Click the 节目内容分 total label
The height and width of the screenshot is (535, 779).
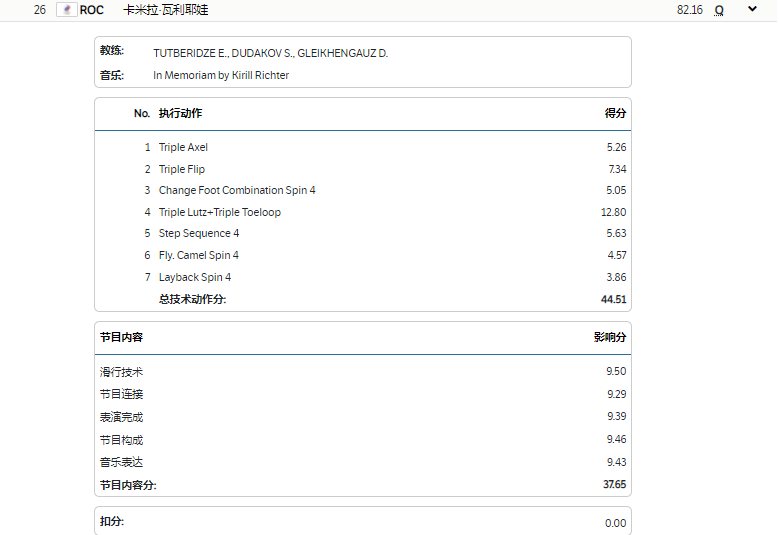point(128,485)
